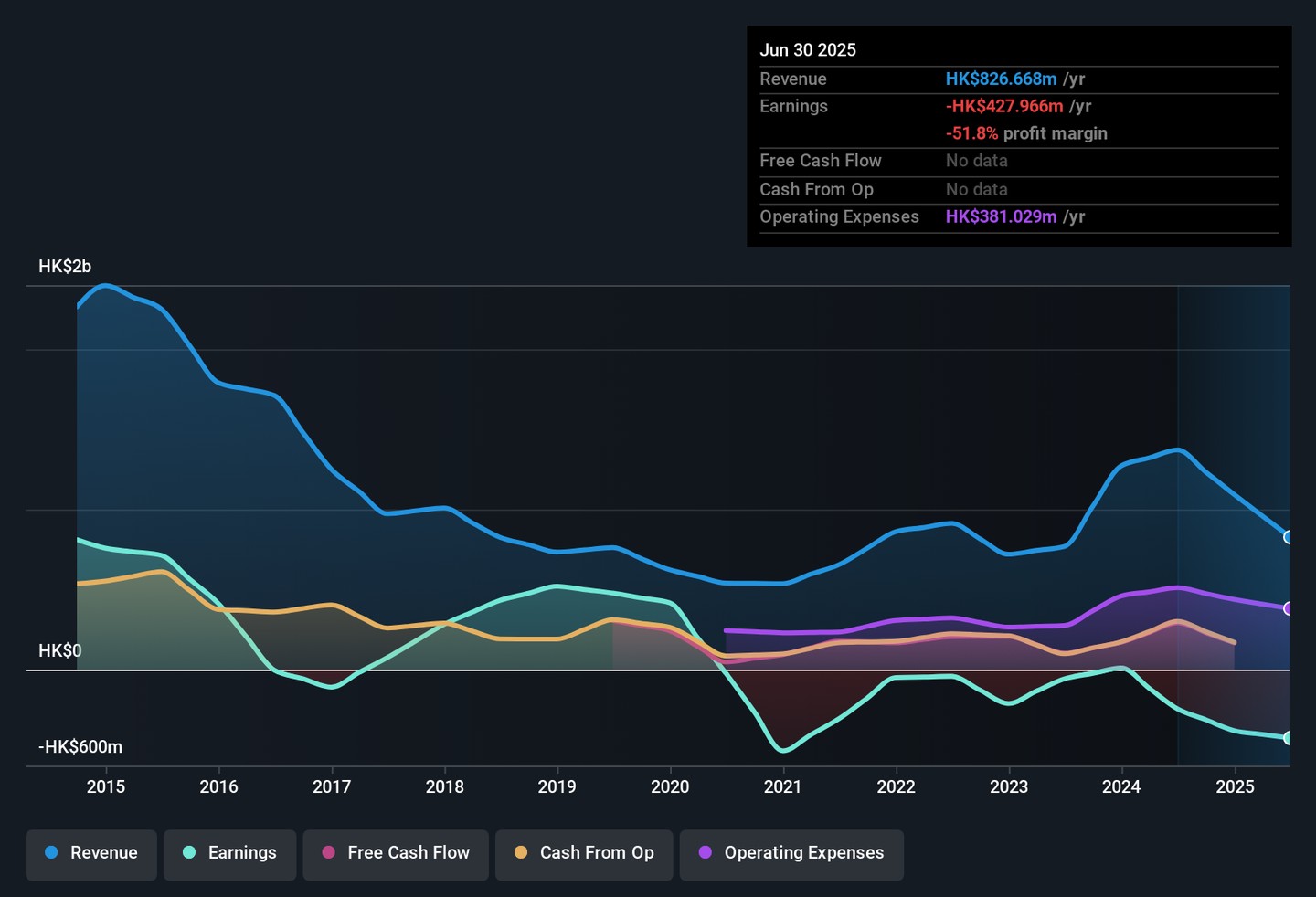
Task: Click the -HK$427.966m earnings value
Action: [1004, 107]
